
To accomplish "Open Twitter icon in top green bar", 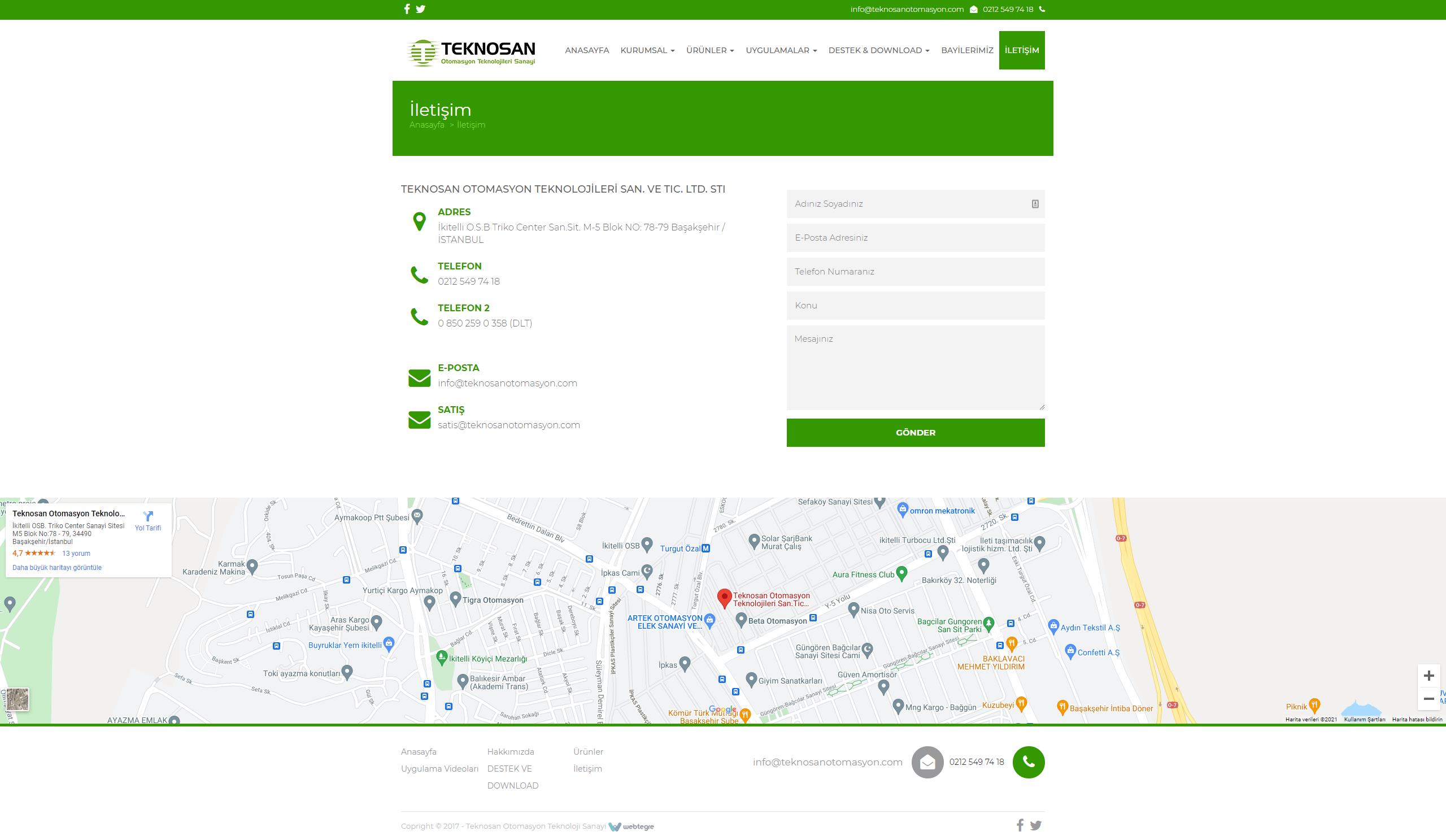I will 421,9.
